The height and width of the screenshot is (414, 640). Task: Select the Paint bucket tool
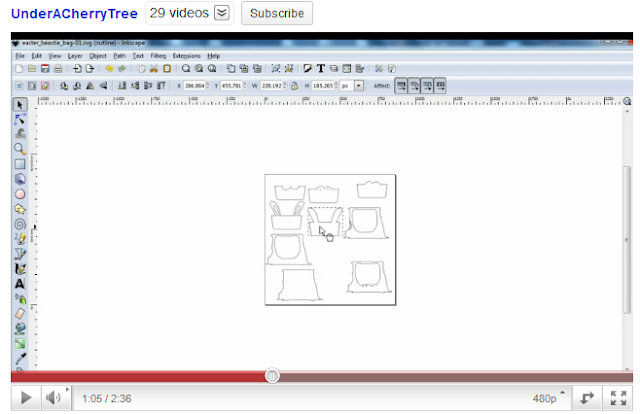pos(20,329)
